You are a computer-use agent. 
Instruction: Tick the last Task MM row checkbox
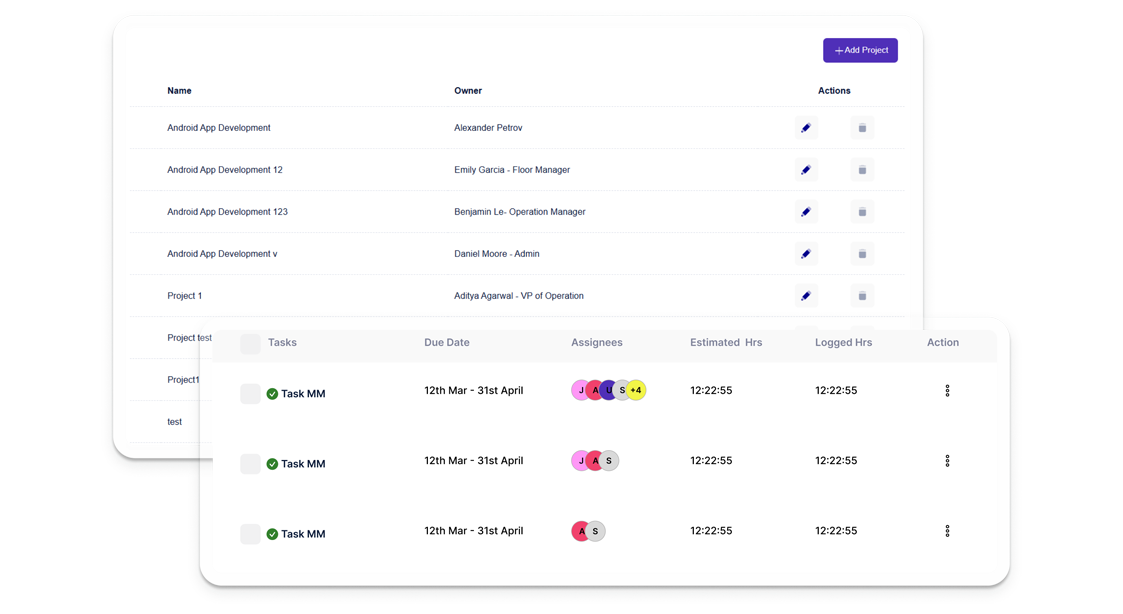250,534
